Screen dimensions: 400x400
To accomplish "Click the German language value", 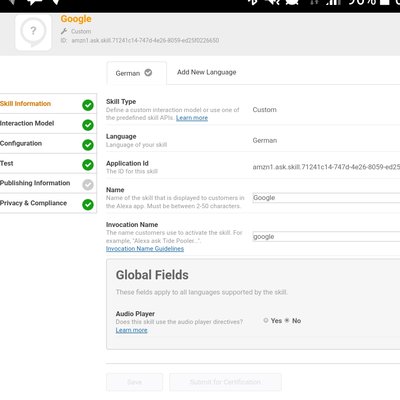I will [x=265, y=140].
